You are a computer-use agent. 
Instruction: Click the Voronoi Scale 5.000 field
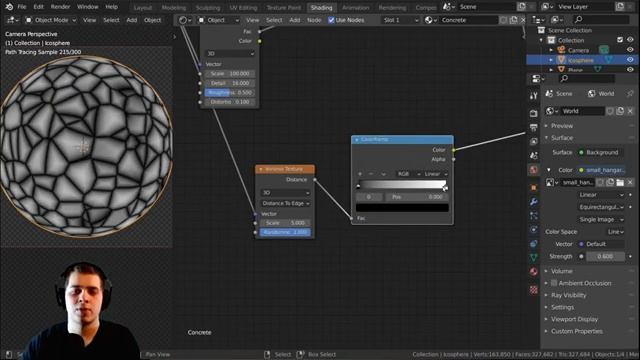tap(285, 223)
